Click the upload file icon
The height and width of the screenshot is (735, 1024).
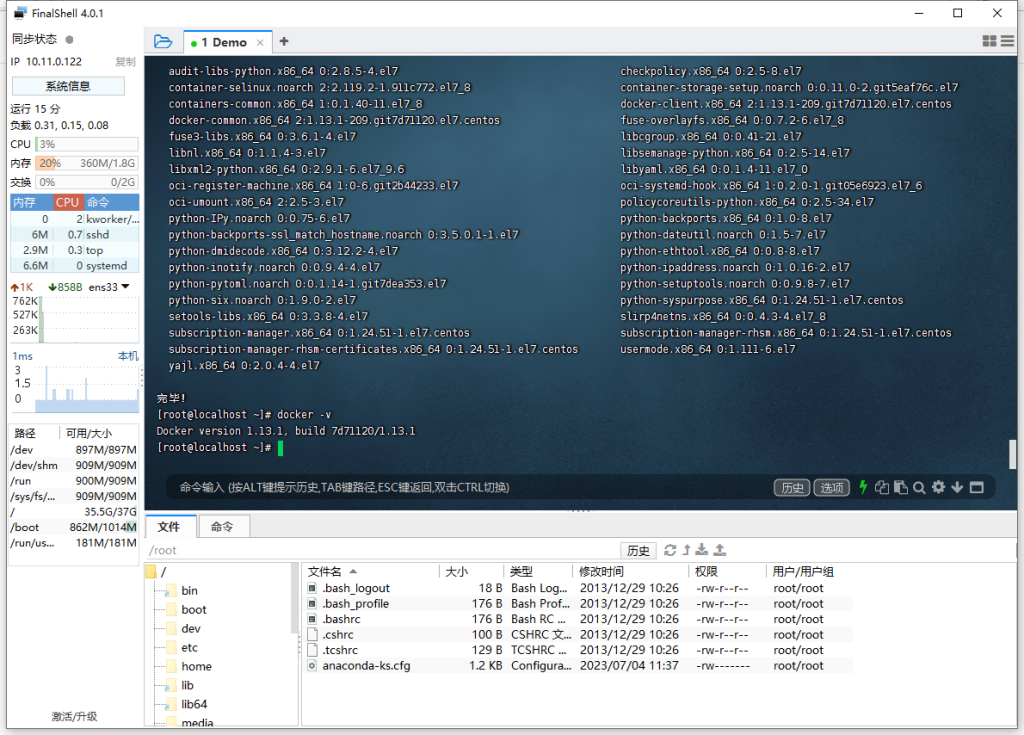point(720,550)
